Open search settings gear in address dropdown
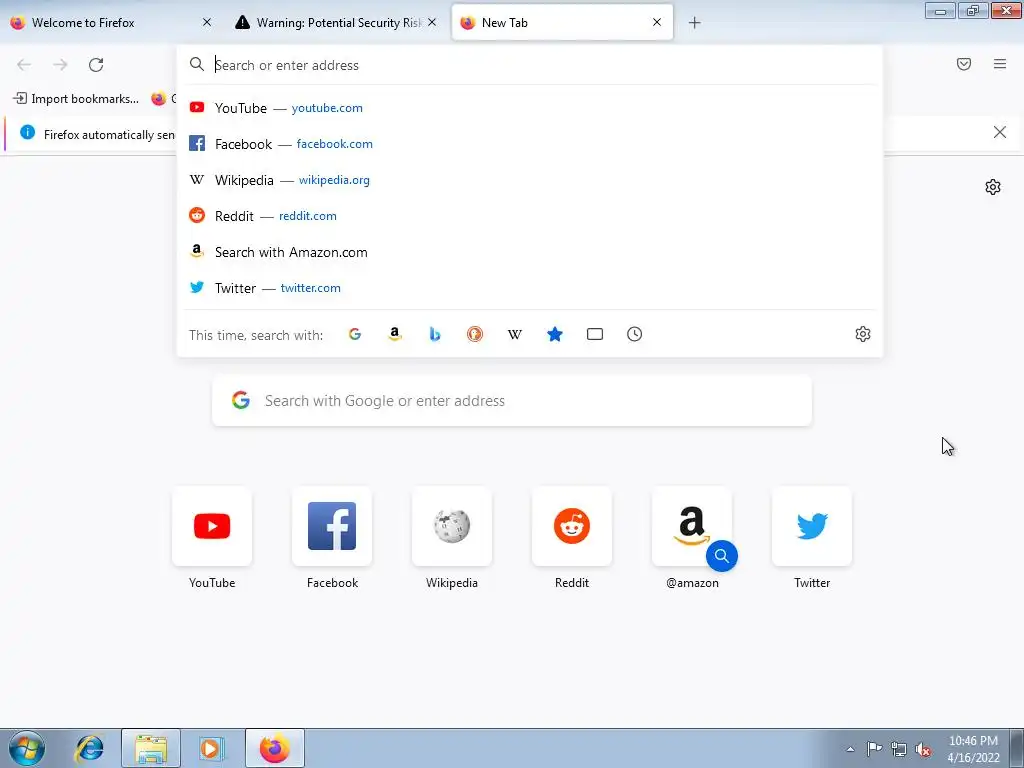 [863, 334]
